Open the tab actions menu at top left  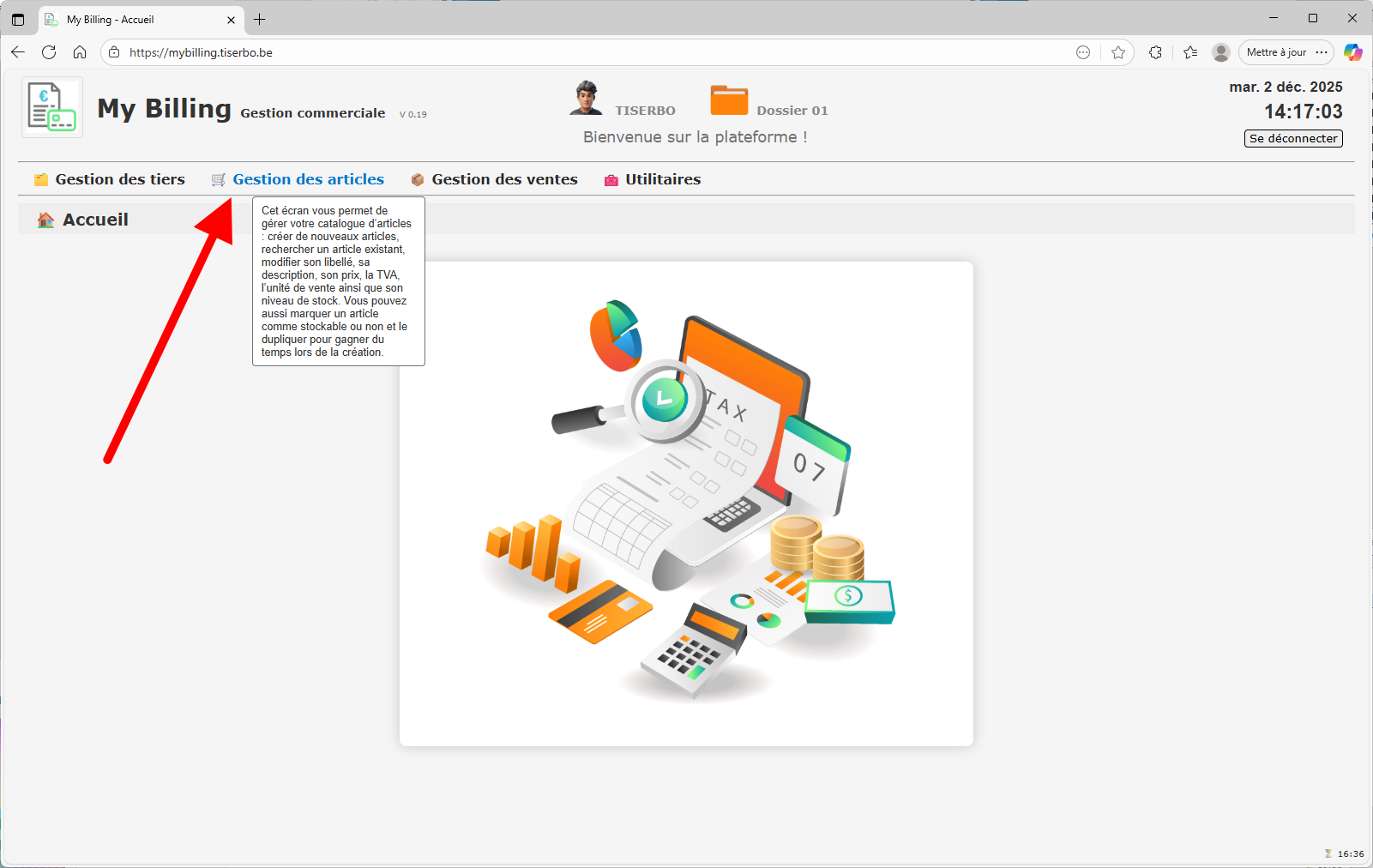[18, 19]
